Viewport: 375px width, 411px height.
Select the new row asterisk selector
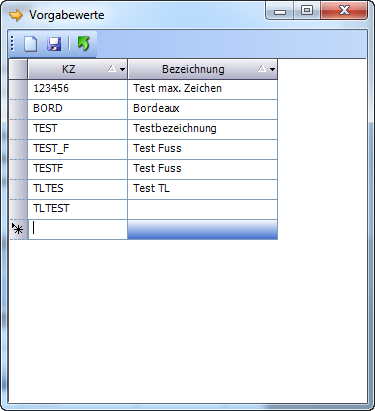click(x=18, y=229)
